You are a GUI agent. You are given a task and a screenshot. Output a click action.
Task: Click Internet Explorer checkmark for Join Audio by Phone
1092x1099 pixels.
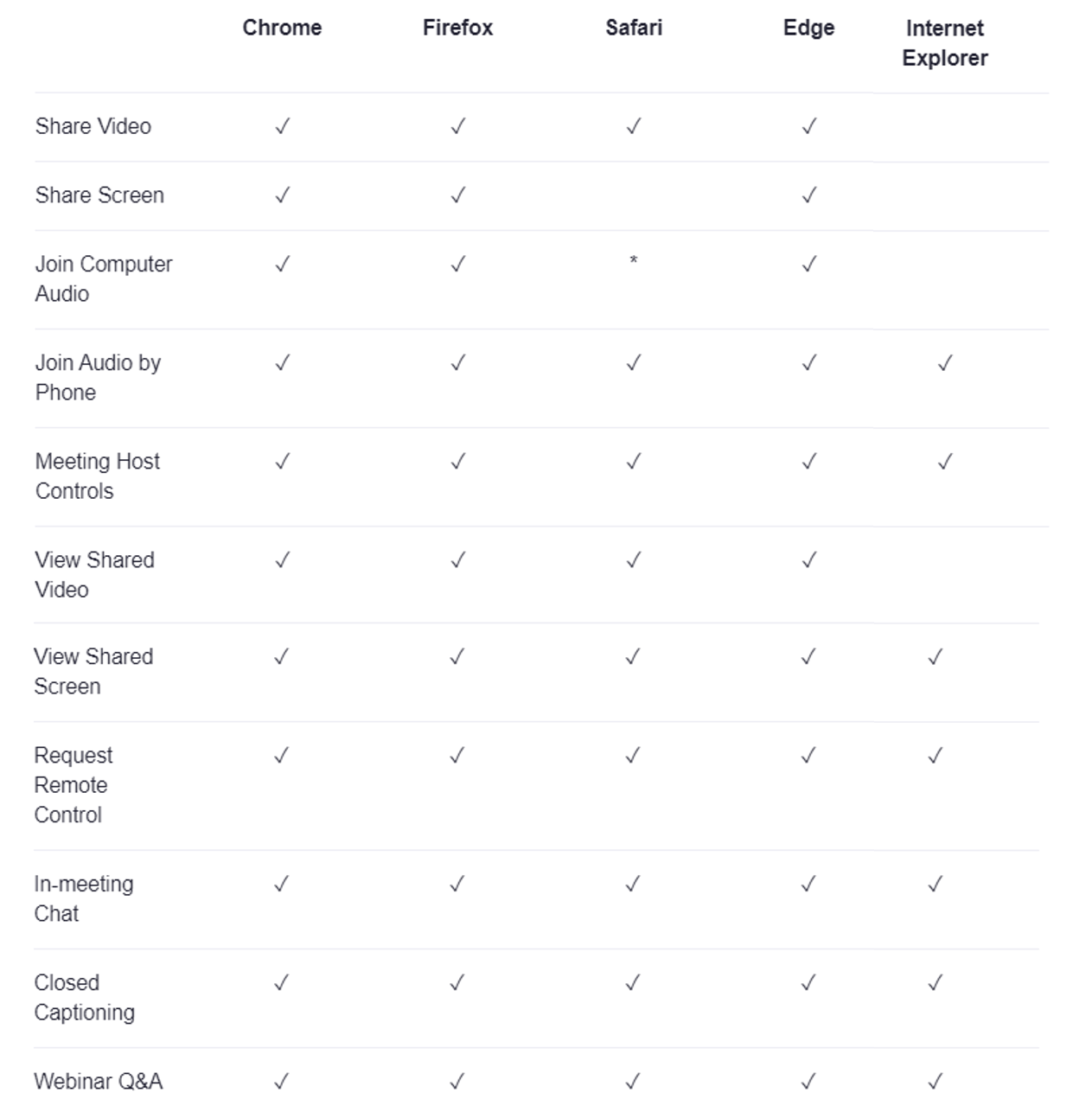pos(944,363)
